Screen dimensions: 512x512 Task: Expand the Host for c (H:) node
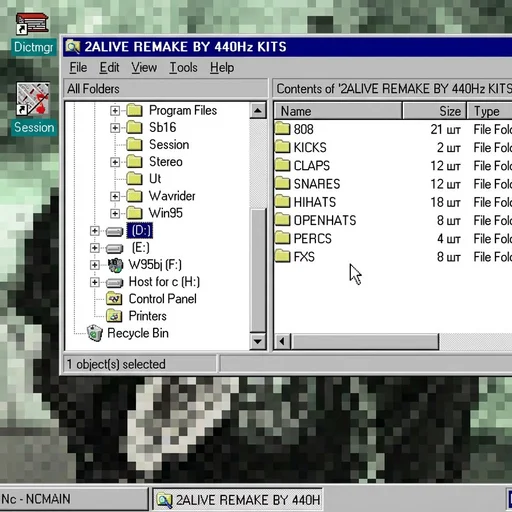[95, 282]
